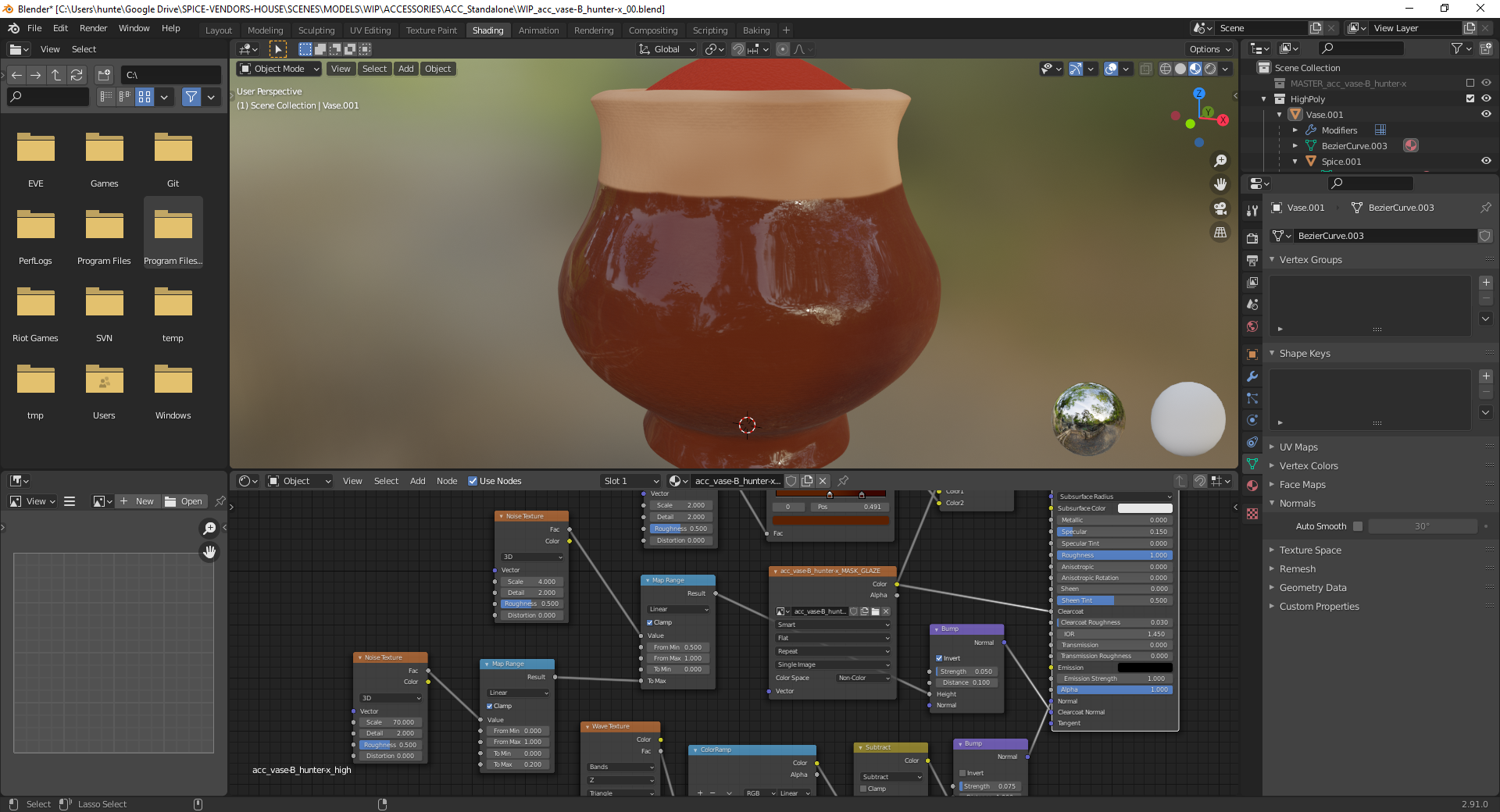Image resolution: width=1500 pixels, height=812 pixels.
Task: Expand Modifiers row in the outliner
Action: [1295, 130]
